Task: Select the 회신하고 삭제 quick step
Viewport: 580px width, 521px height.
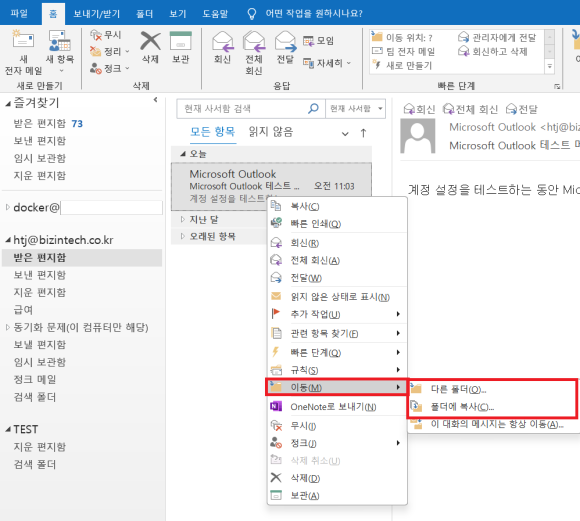Action: tap(492, 51)
